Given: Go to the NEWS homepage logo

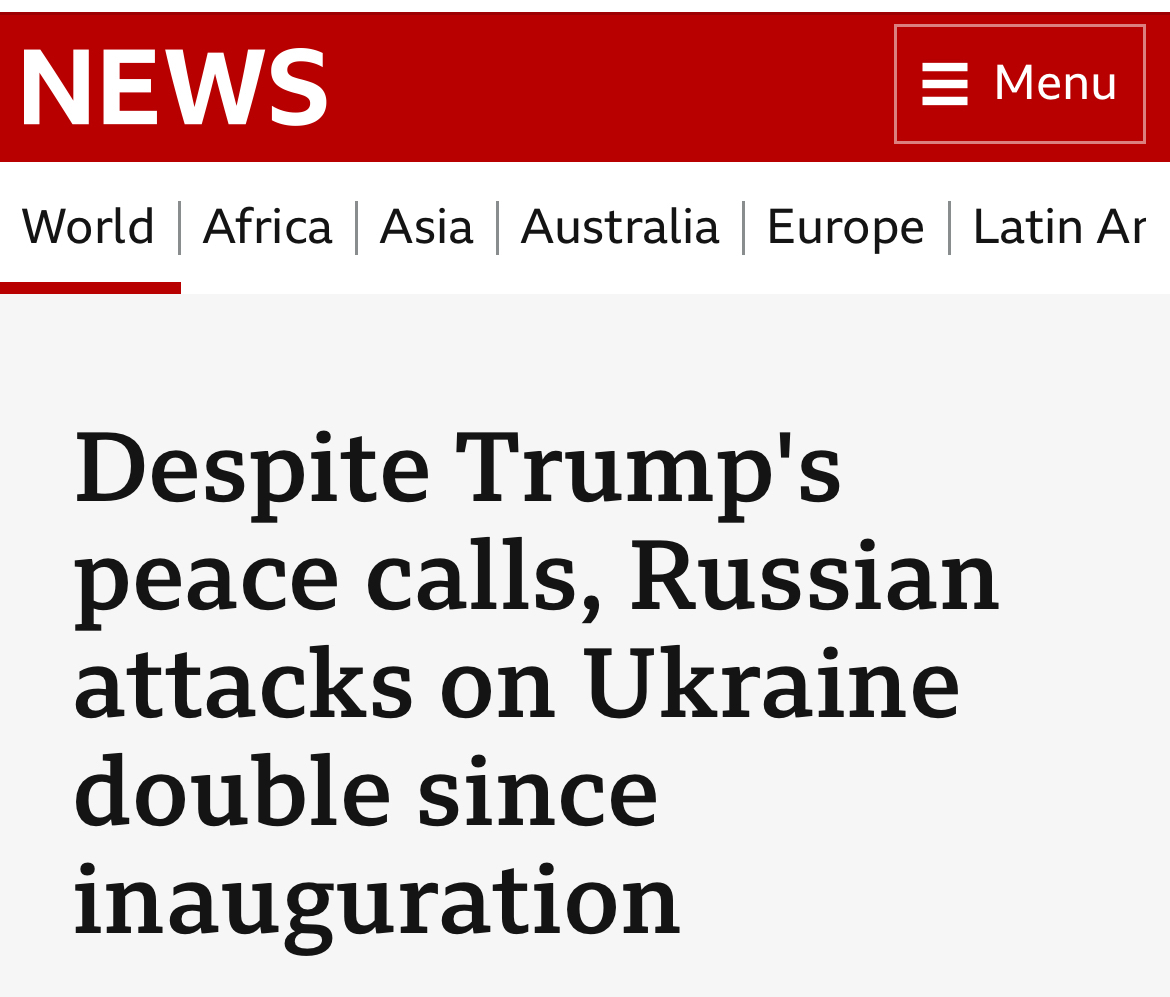Looking at the screenshot, I should coord(174,87).
